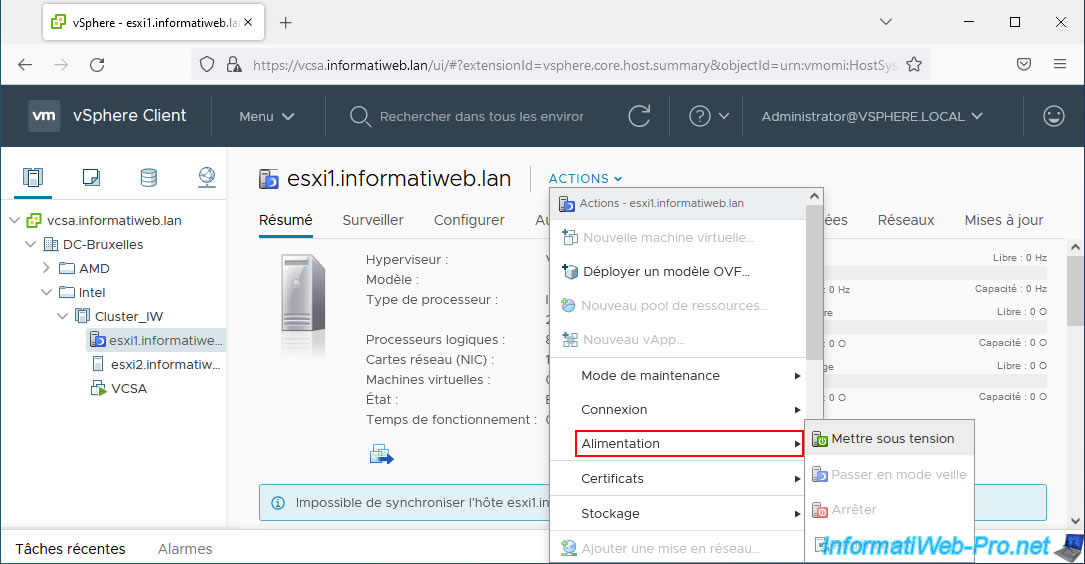This screenshot has height=564, width=1085.
Task: Click the ESXi host server image
Action: [x=303, y=293]
